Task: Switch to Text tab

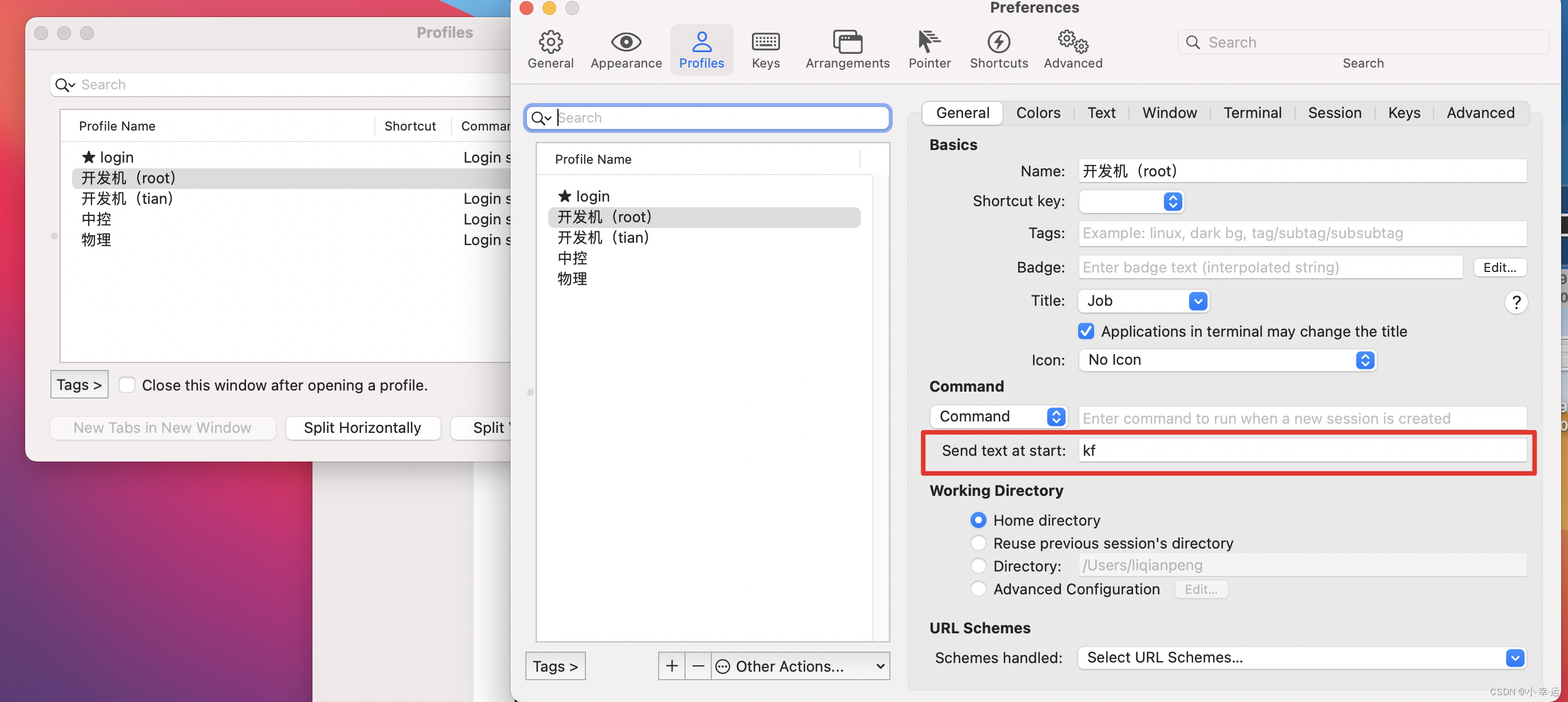Action: click(1101, 113)
